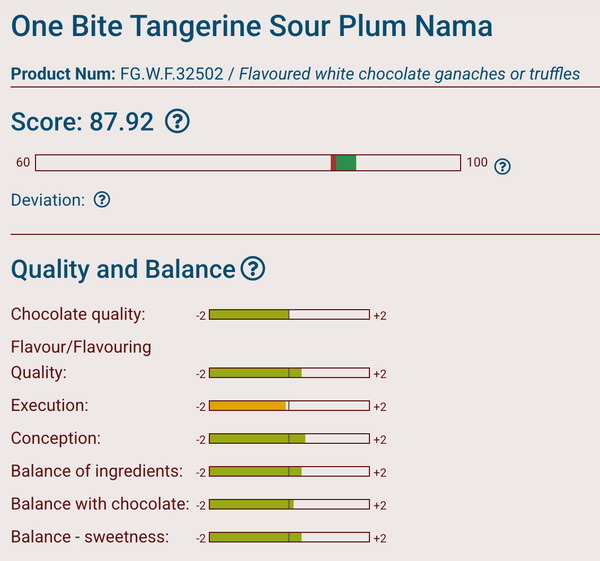Click the Score: 87.92 heading
The width and height of the screenshot is (600, 561).
[82, 122]
